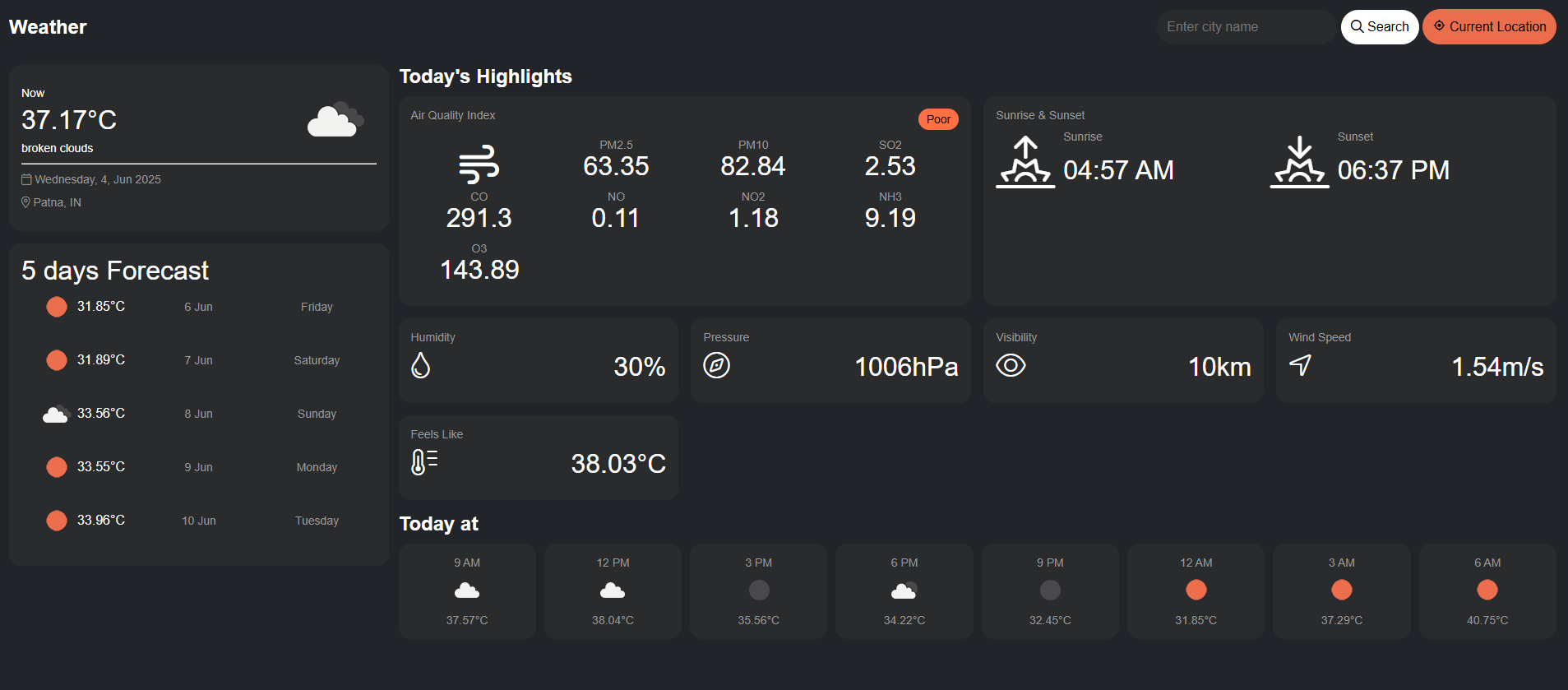The width and height of the screenshot is (1568, 690).
Task: Click the Weather title in header
Action: point(48,27)
